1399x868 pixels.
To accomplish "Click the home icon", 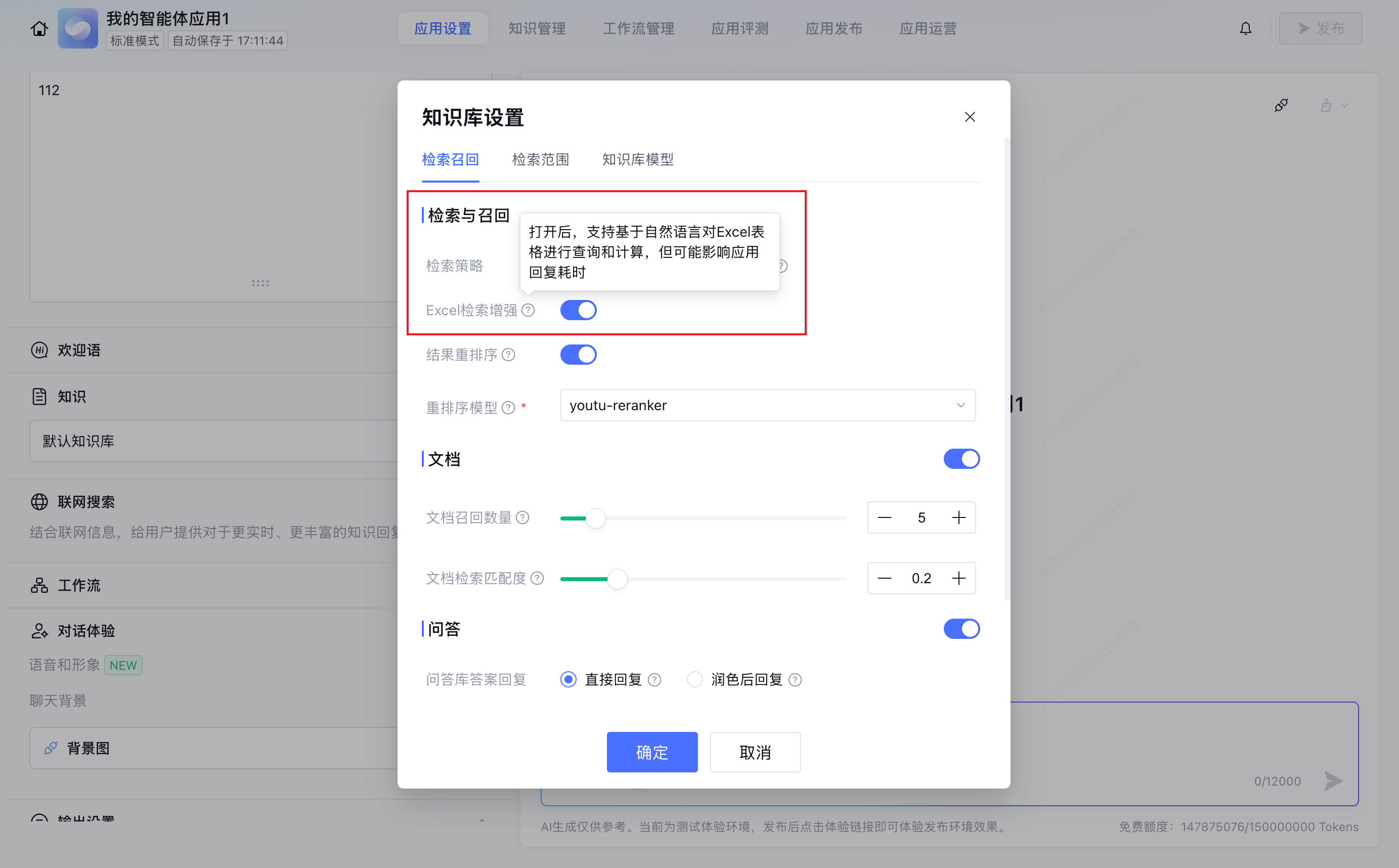I will 39,28.
